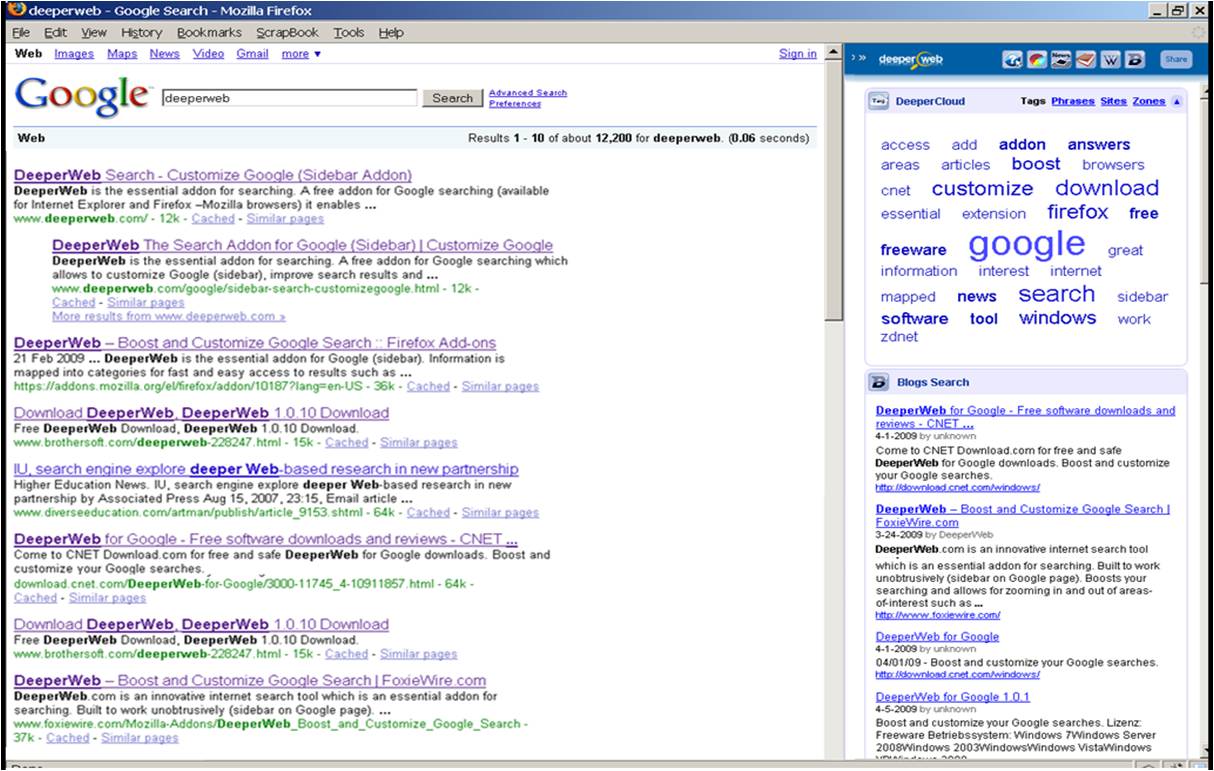This screenshot has height=771, width=1214.
Task: Open the Bookmarks menu
Action: point(209,32)
